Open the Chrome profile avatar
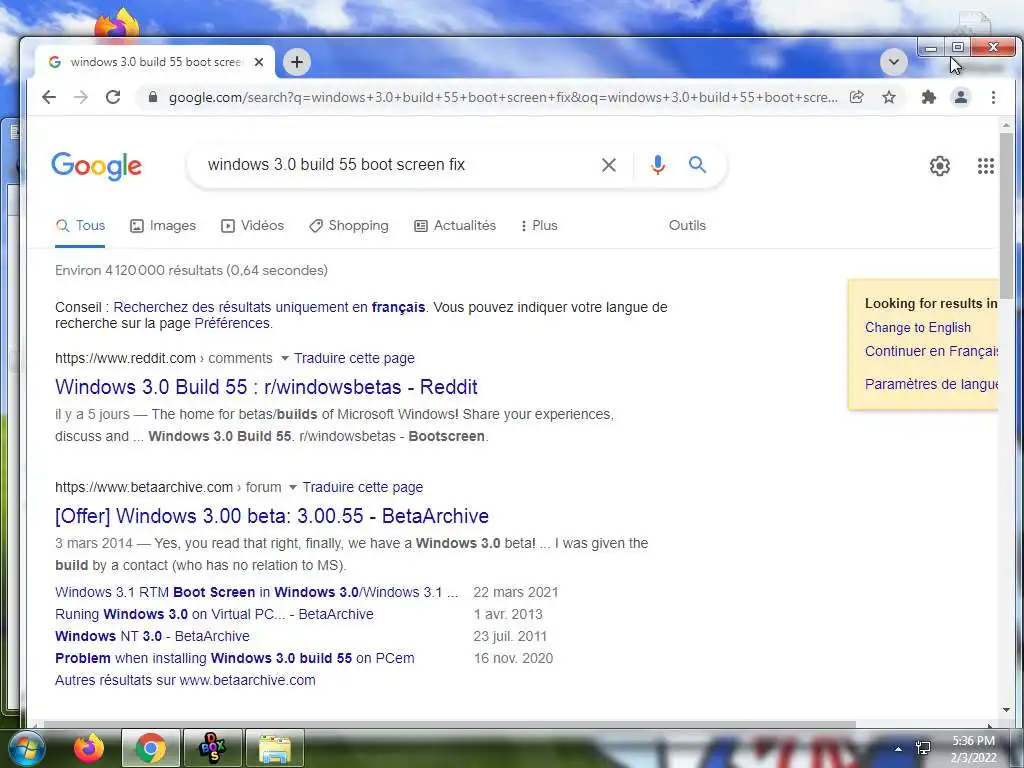This screenshot has height=768, width=1024. 961,97
